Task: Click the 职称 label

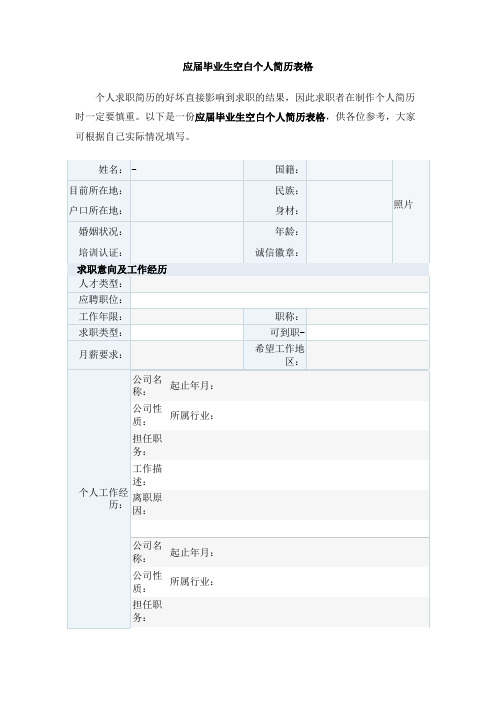Action: point(287,317)
